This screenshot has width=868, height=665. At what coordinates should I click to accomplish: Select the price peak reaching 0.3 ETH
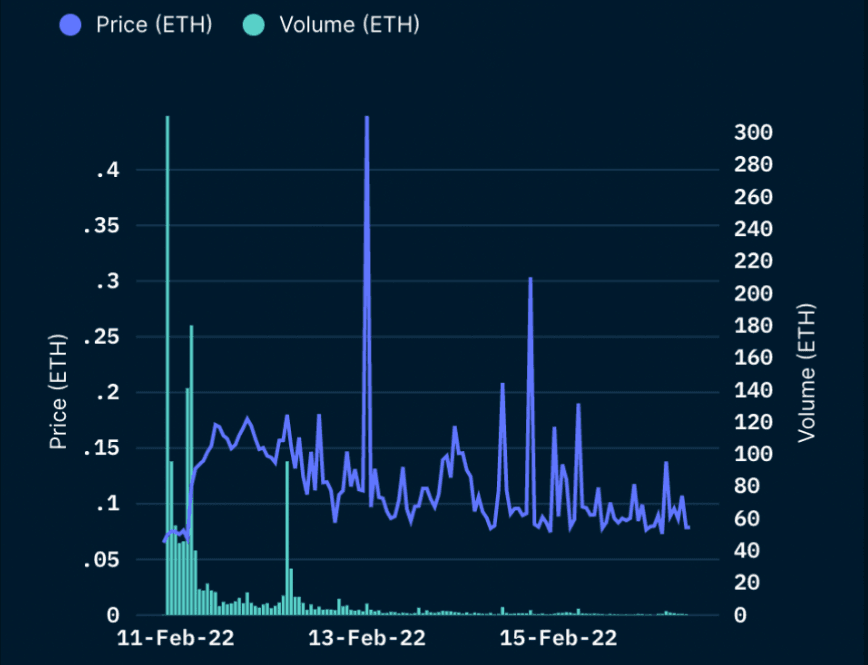(x=530, y=279)
